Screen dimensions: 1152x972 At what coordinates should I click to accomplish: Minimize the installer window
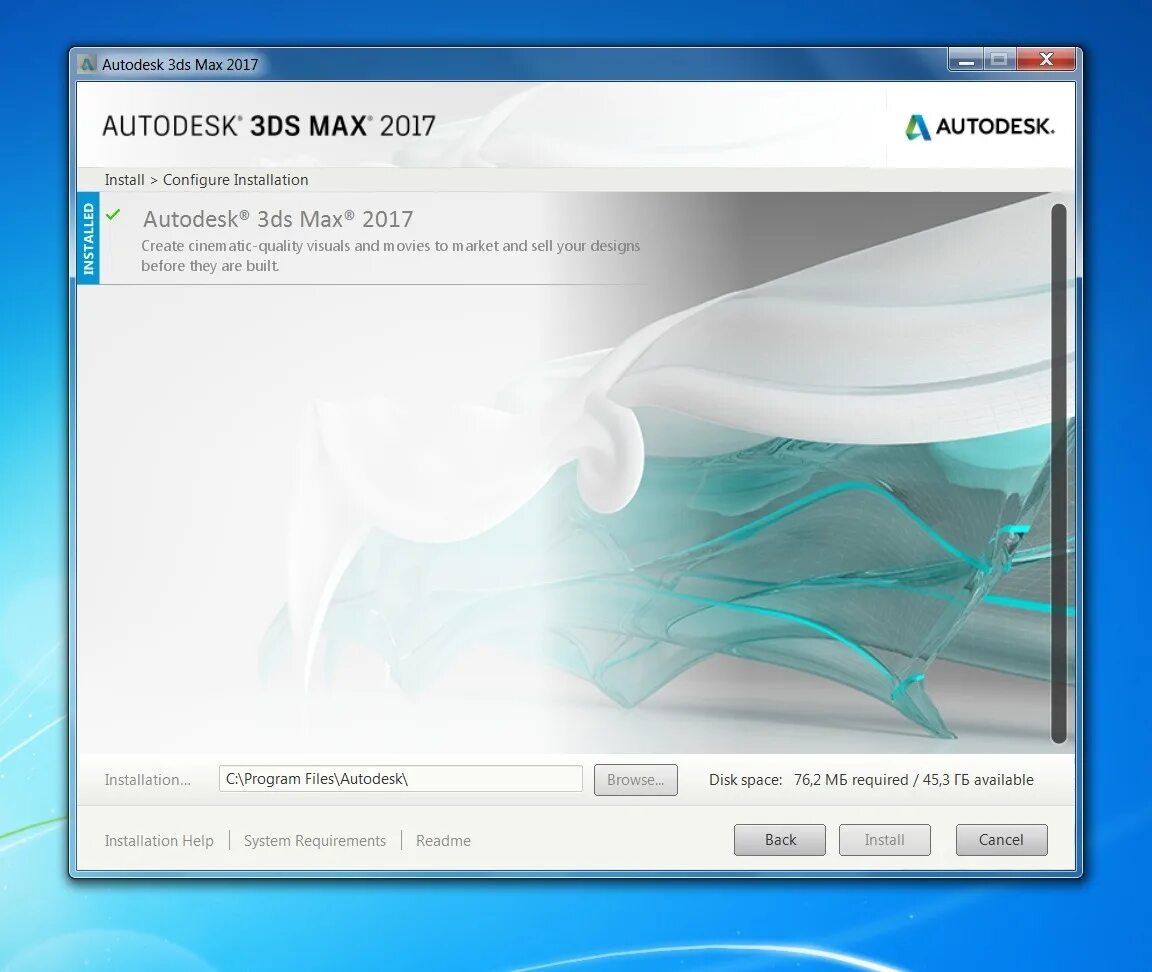point(965,60)
